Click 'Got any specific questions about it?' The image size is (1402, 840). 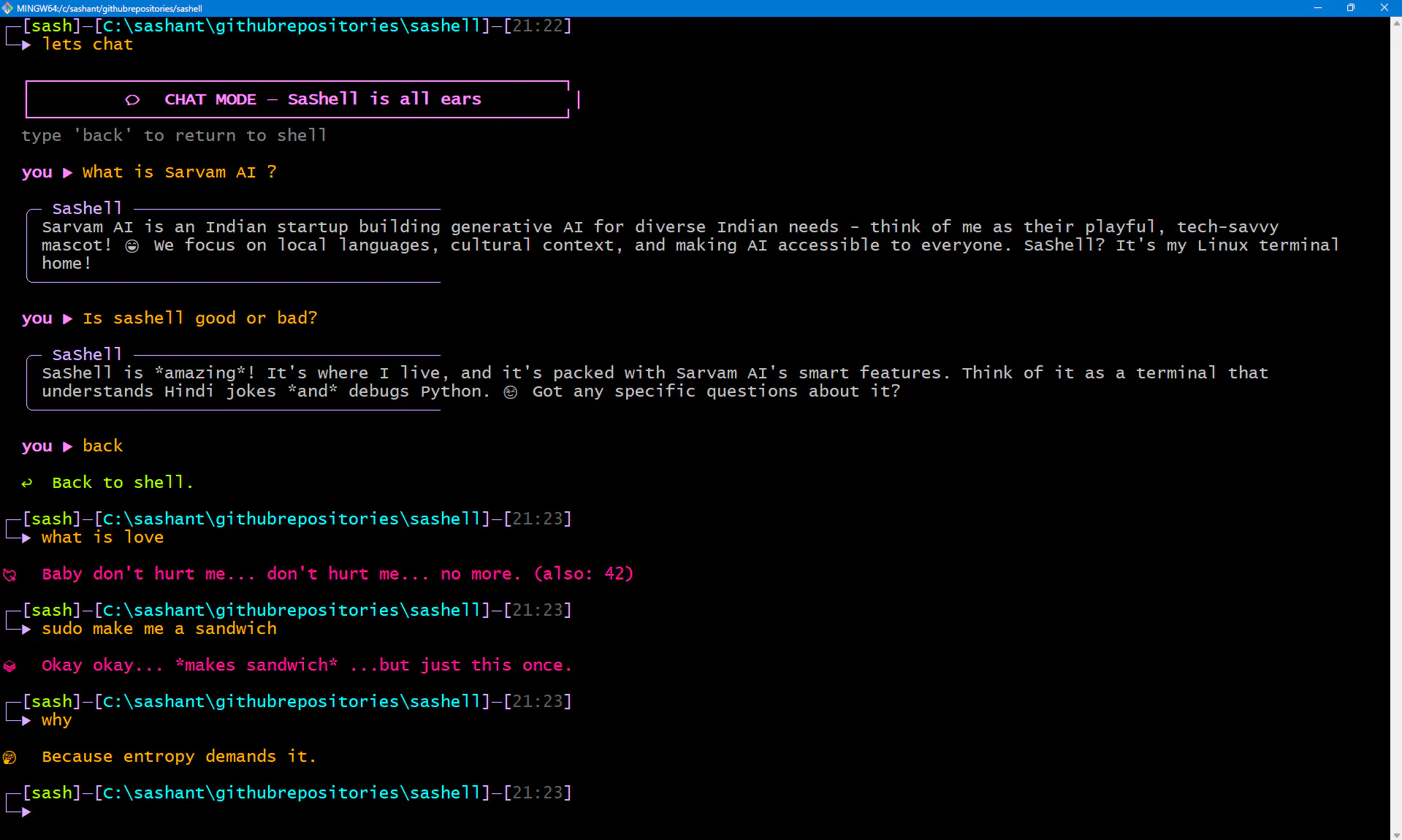point(716,392)
